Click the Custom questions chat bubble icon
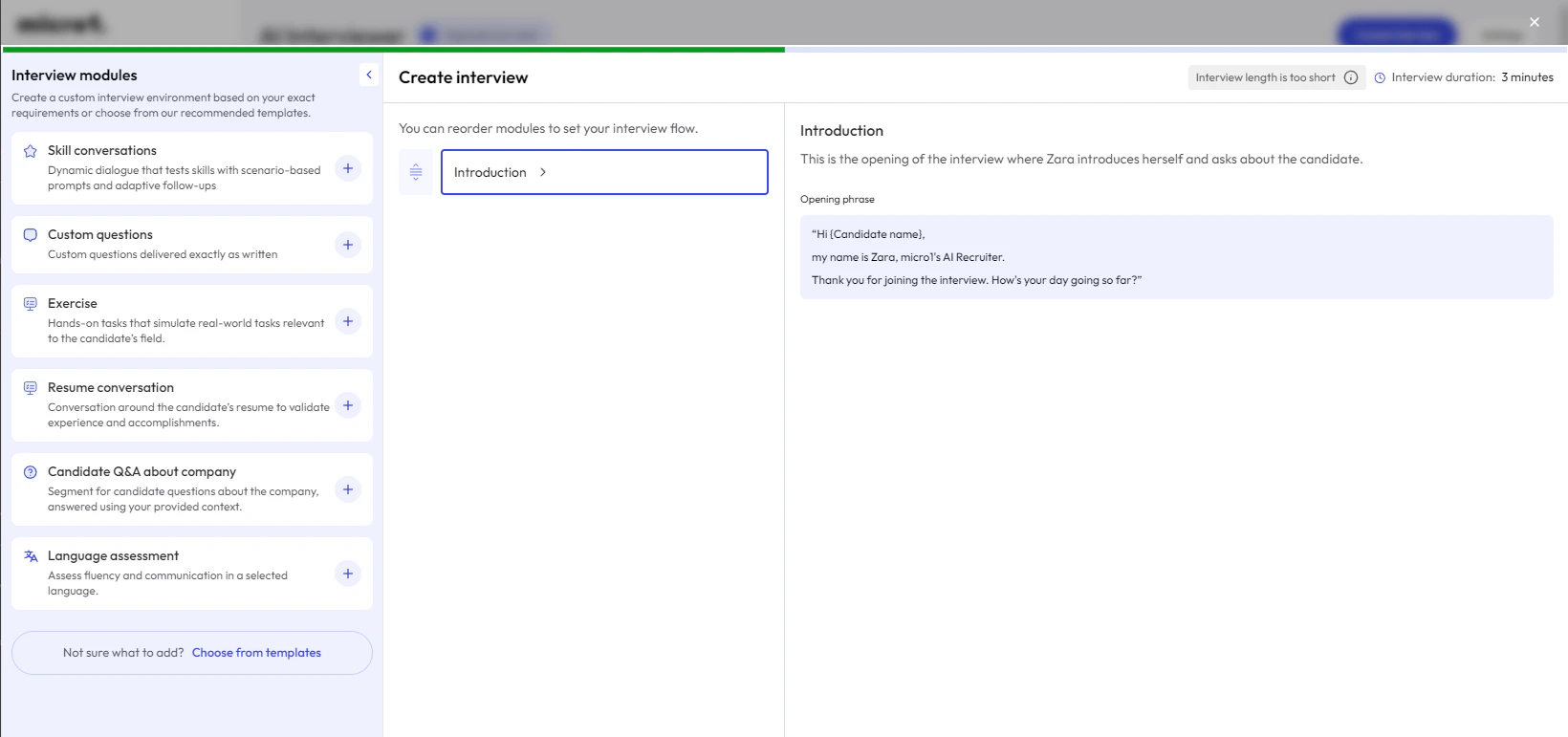1568x737 pixels. 31,235
